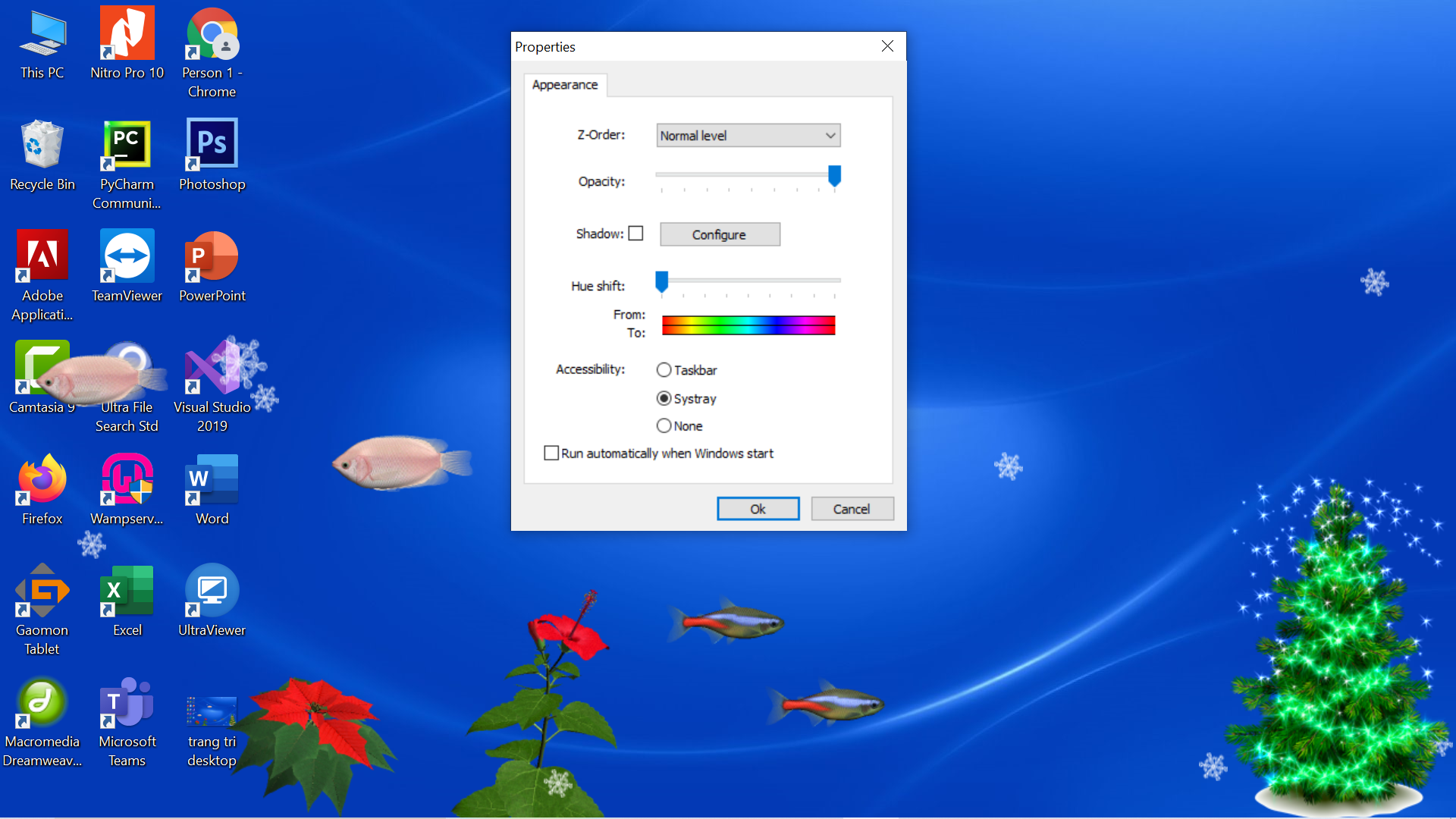Launch Firefox desktop icon
The image size is (1456, 819).
(x=42, y=490)
